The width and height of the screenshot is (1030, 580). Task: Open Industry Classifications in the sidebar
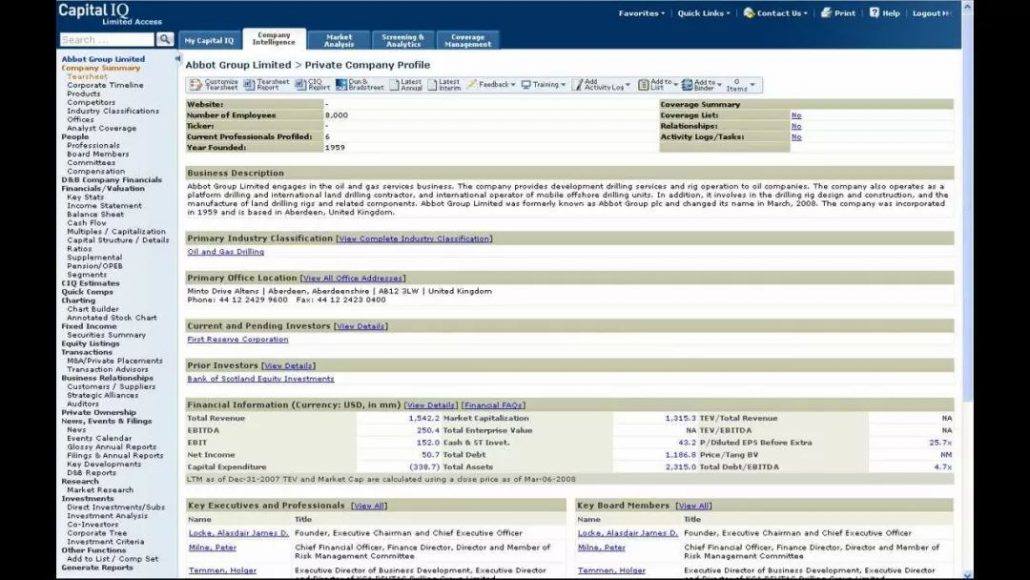113,110
